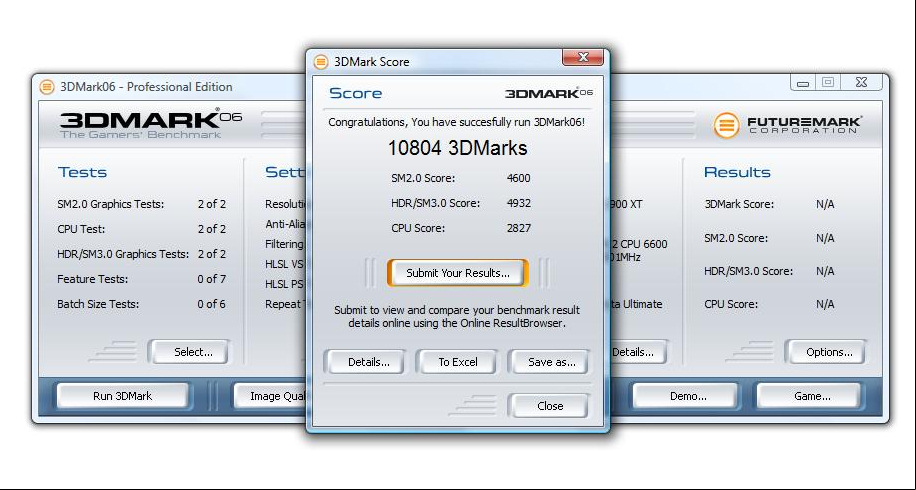Click the 'Congratulations' message in score dialog
The height and width of the screenshot is (490, 916).
click(x=456, y=122)
